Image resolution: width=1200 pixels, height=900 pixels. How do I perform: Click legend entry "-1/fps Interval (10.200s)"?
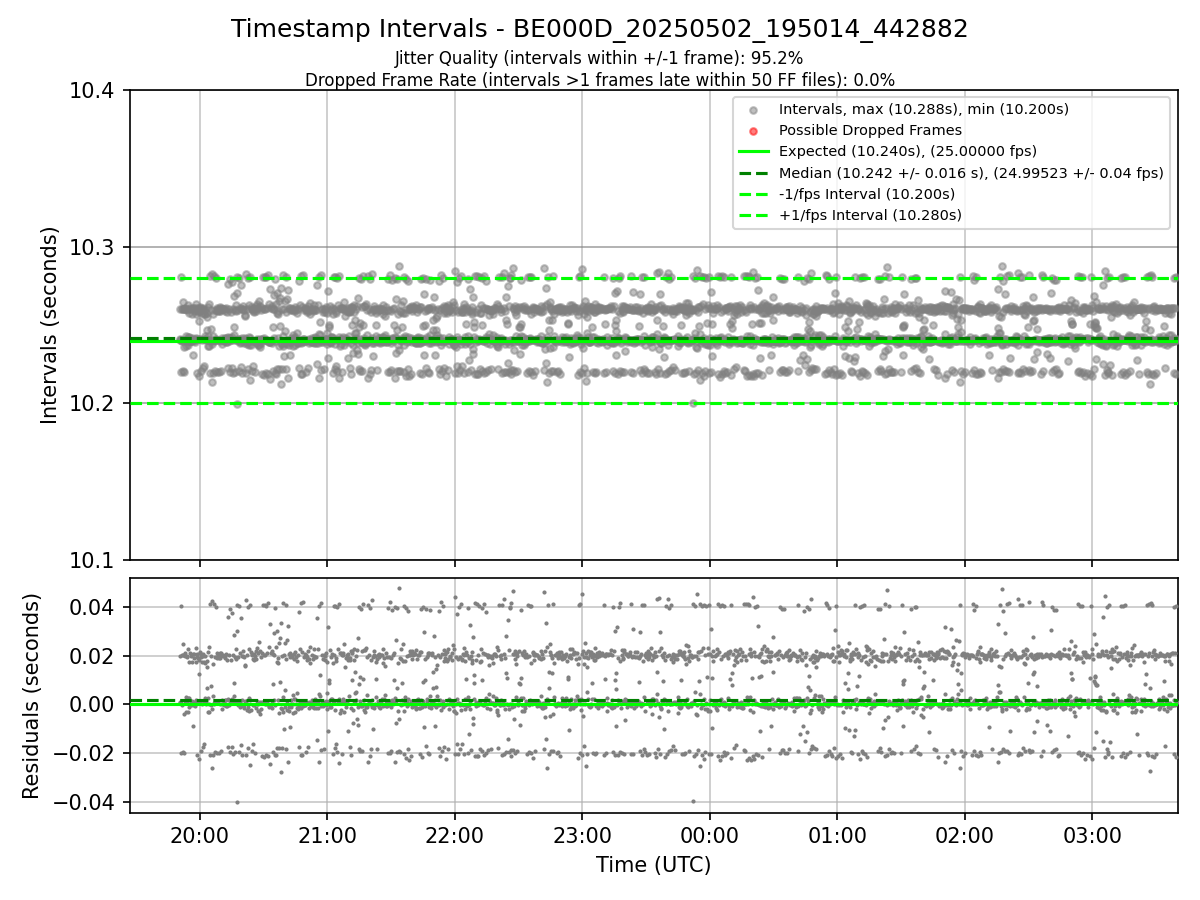coord(867,194)
